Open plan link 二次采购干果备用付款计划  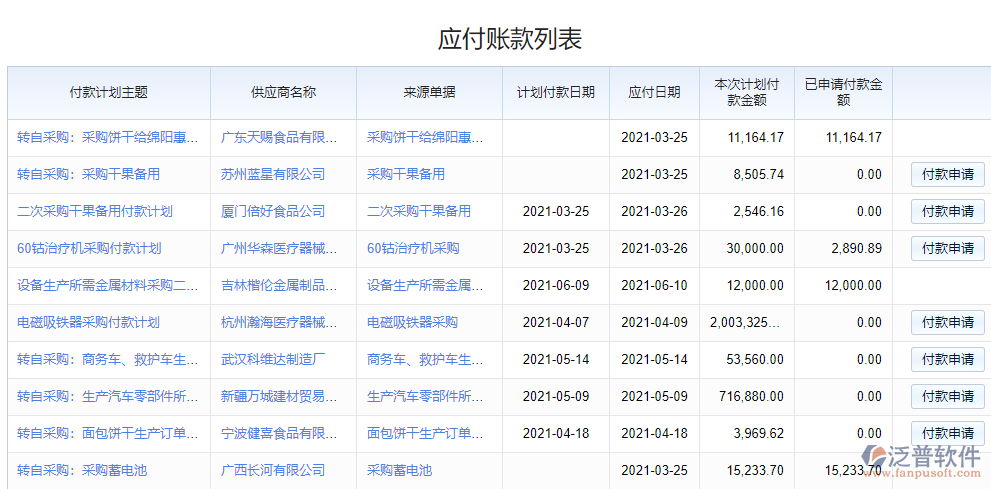95,211
